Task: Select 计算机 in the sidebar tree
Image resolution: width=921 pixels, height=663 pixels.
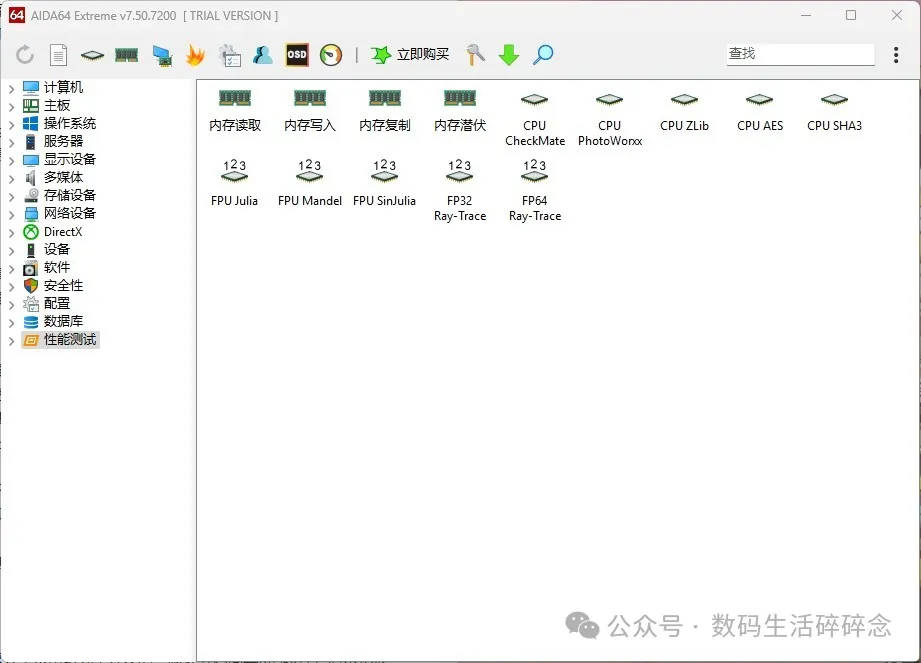Action: coord(53,87)
